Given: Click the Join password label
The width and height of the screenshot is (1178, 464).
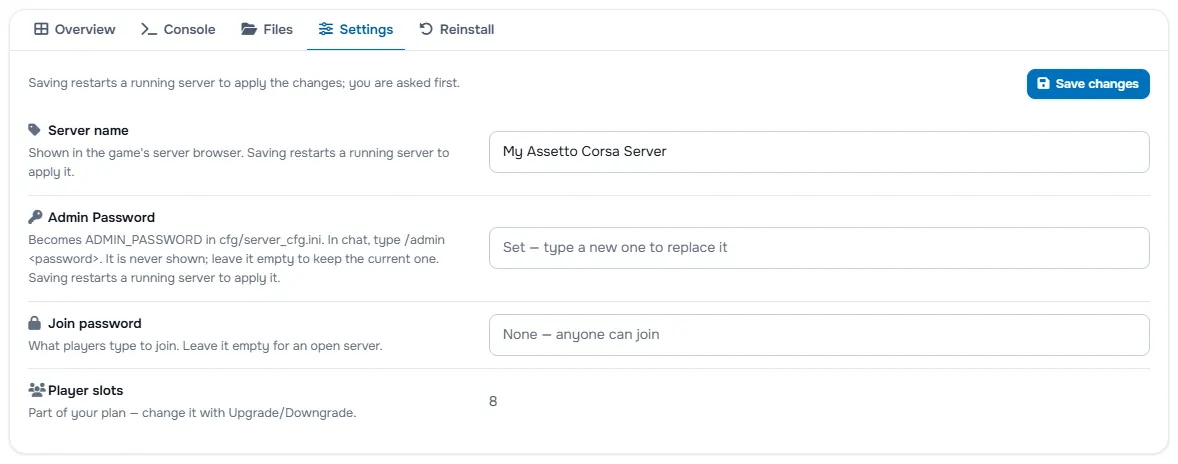Looking at the screenshot, I should pyautogui.click(x=95, y=324).
